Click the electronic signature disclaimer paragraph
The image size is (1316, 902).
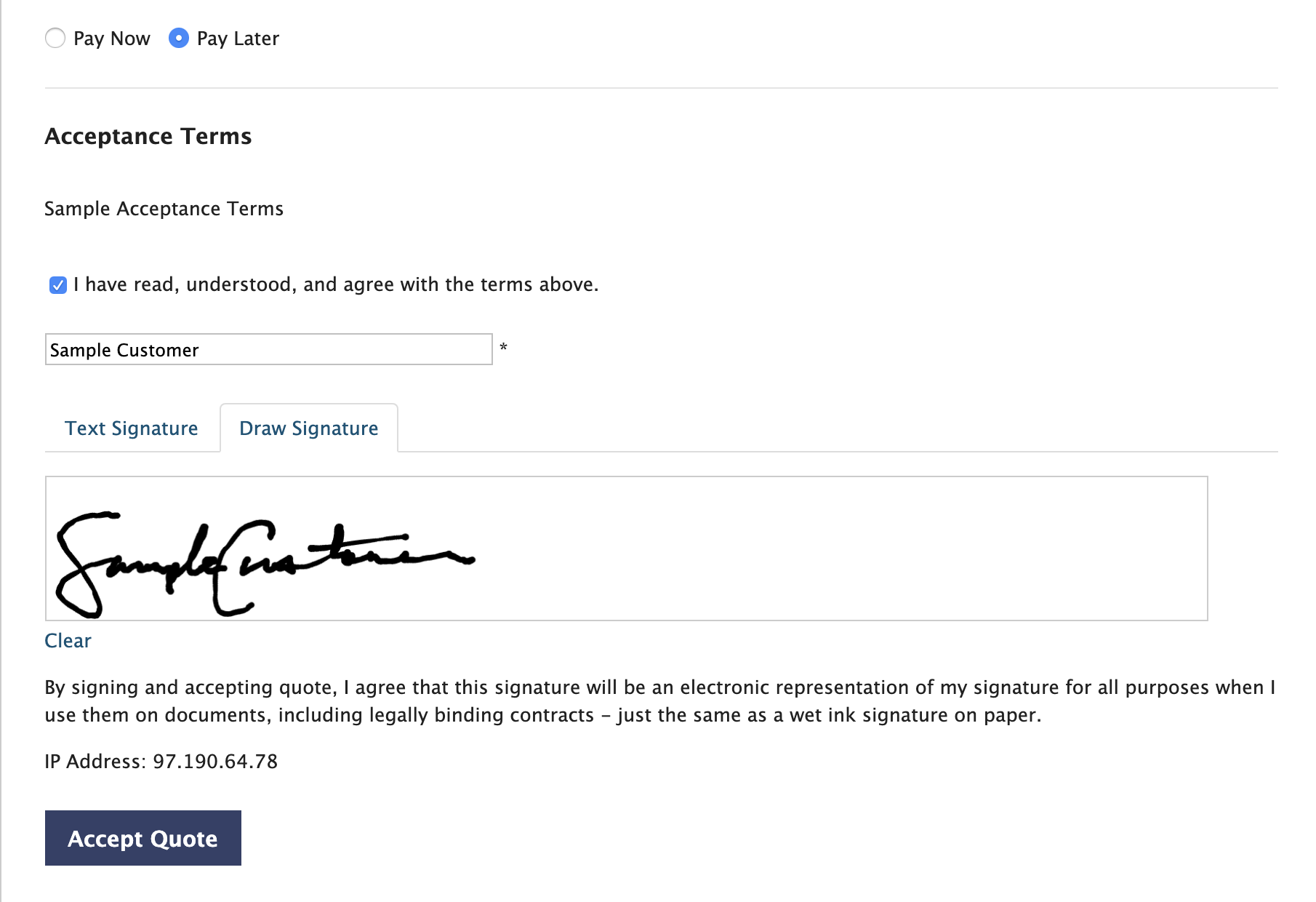[x=660, y=701]
